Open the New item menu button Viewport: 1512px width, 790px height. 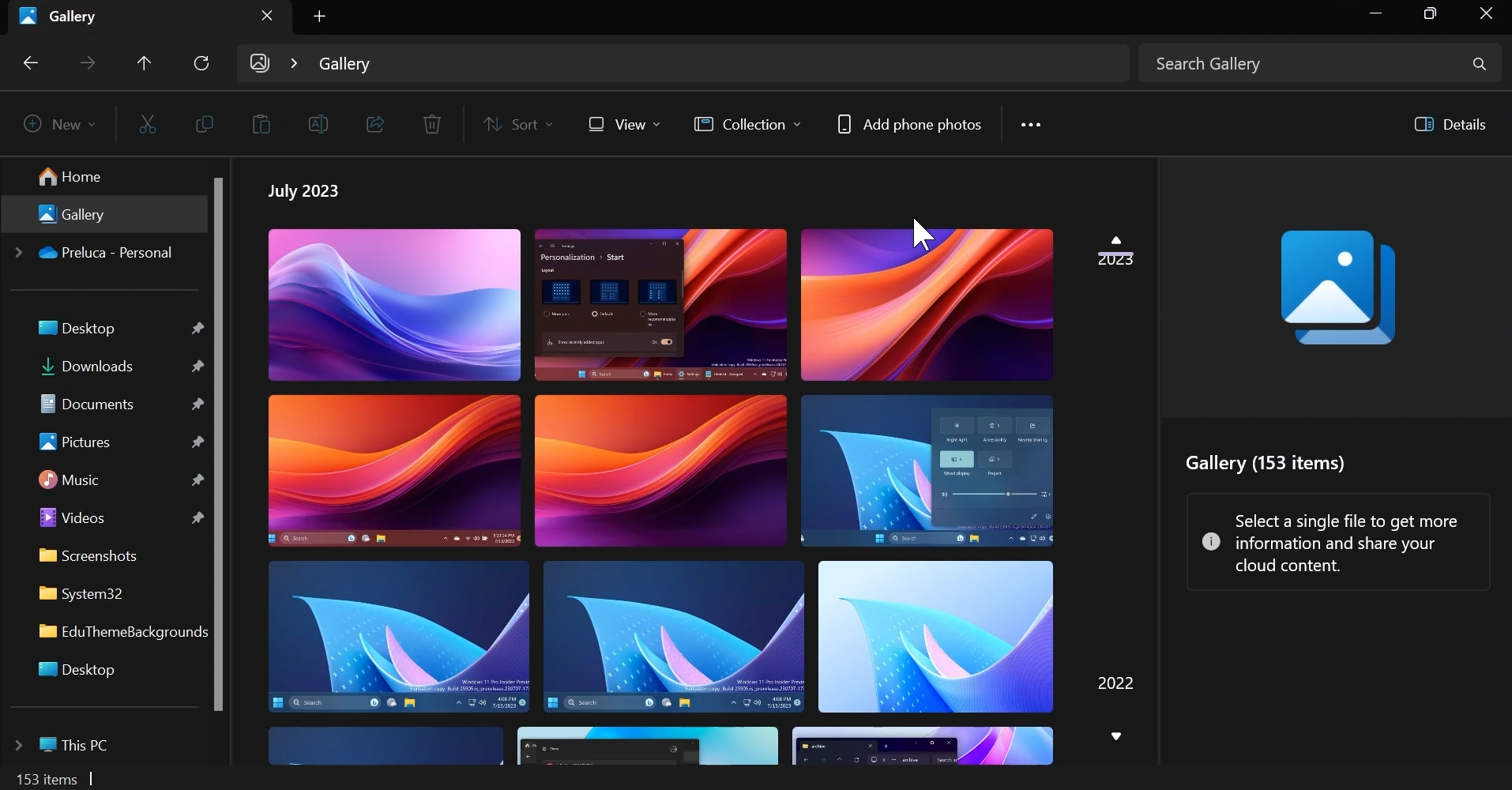point(59,124)
